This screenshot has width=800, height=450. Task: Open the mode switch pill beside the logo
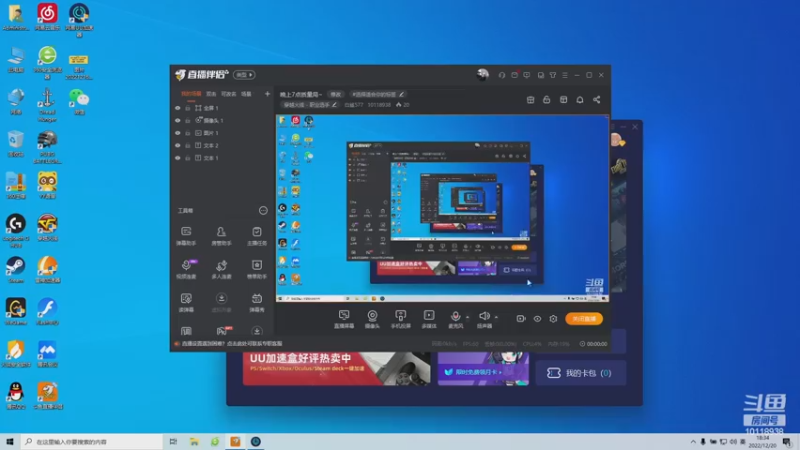tap(244, 74)
